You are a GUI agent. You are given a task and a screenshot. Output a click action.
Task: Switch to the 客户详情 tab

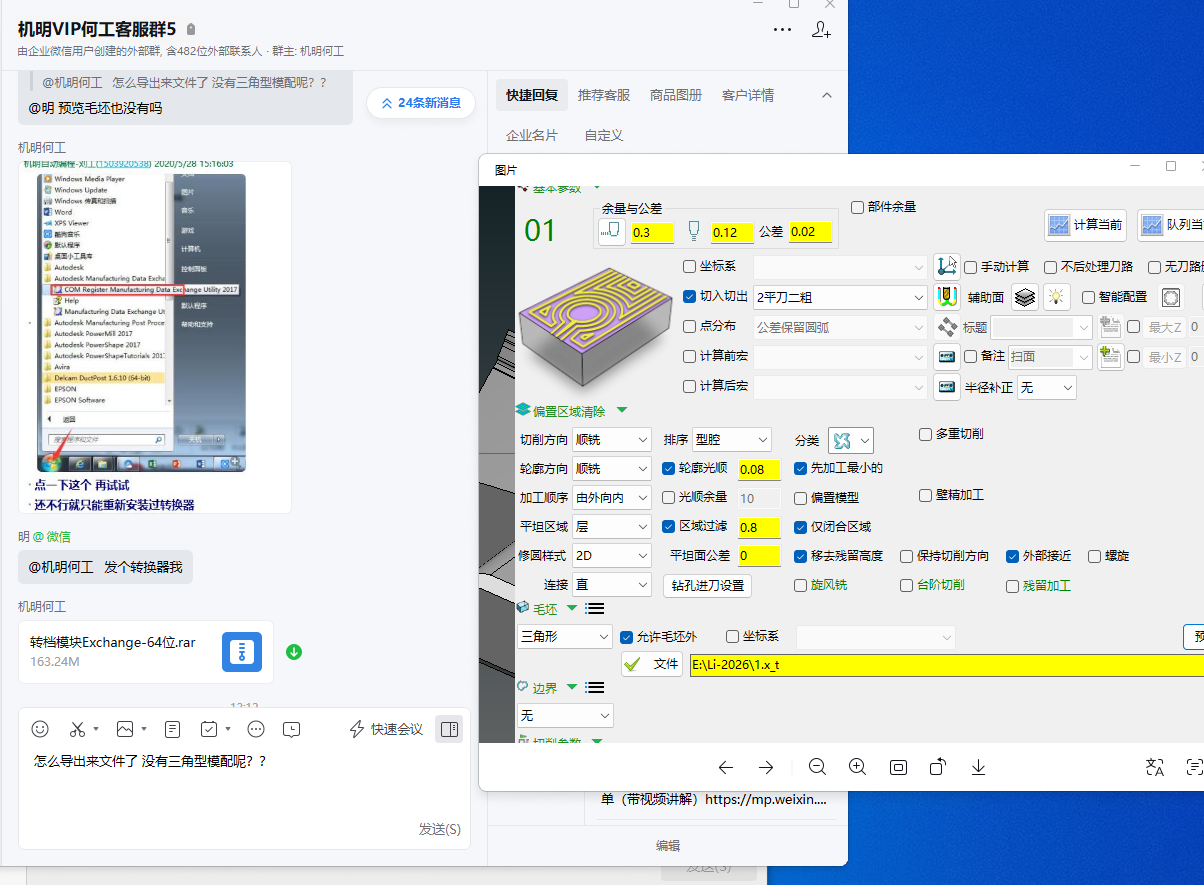pyautogui.click(x=748, y=95)
